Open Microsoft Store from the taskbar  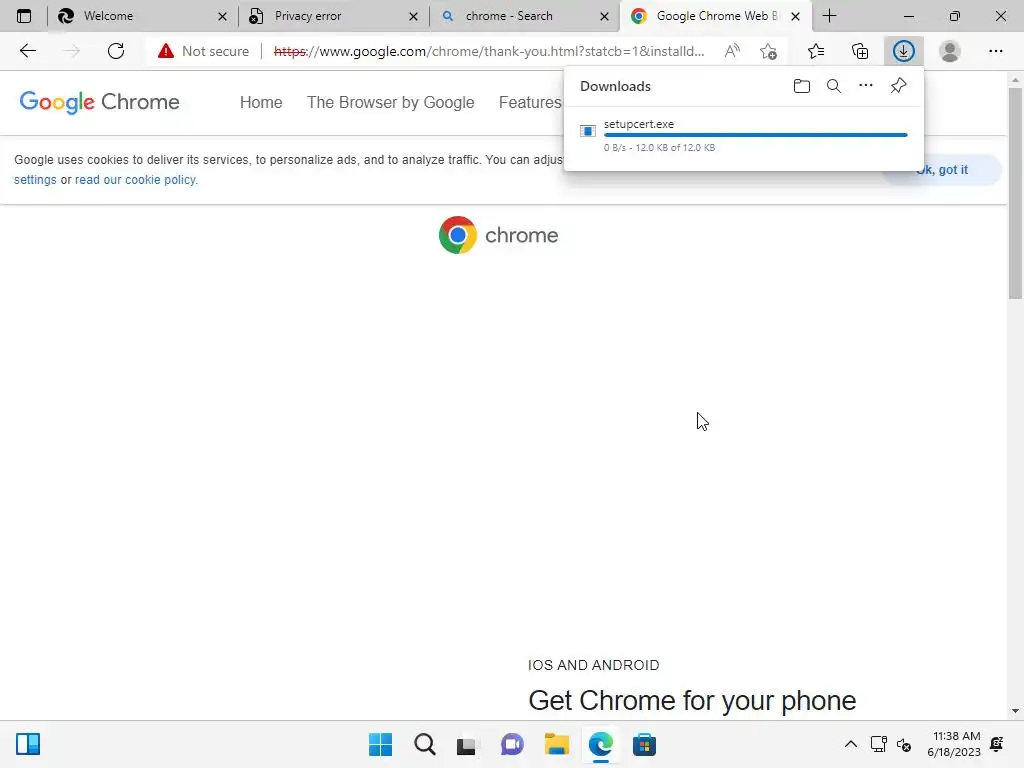(x=644, y=744)
